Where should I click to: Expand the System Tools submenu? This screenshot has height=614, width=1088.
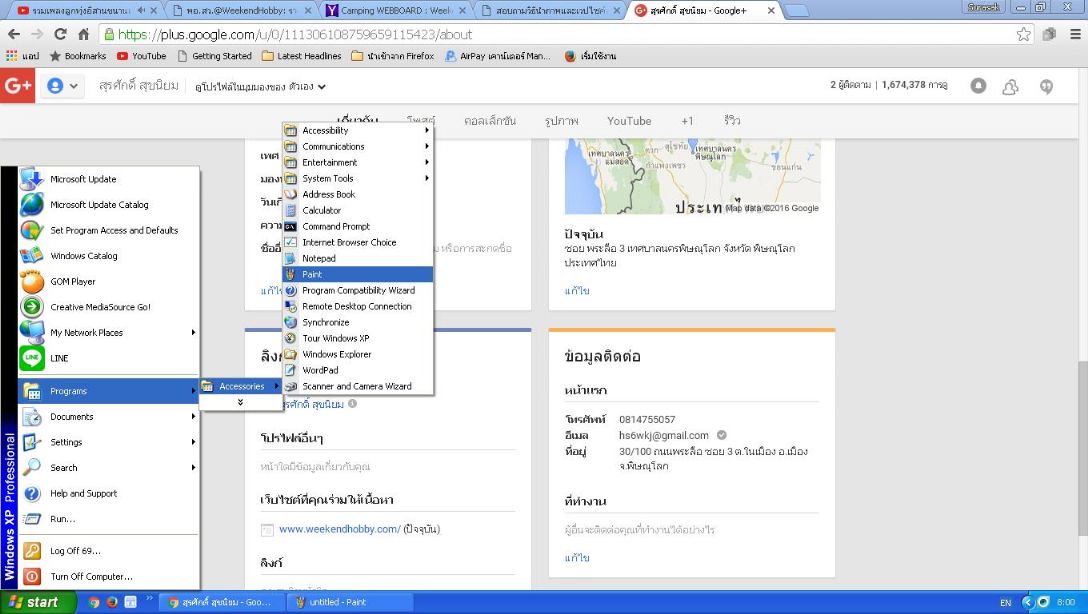coord(328,178)
